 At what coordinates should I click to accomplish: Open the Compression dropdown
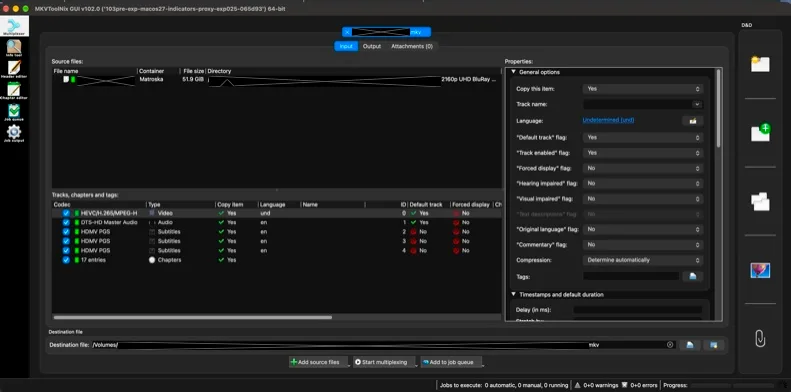pyautogui.click(x=643, y=260)
